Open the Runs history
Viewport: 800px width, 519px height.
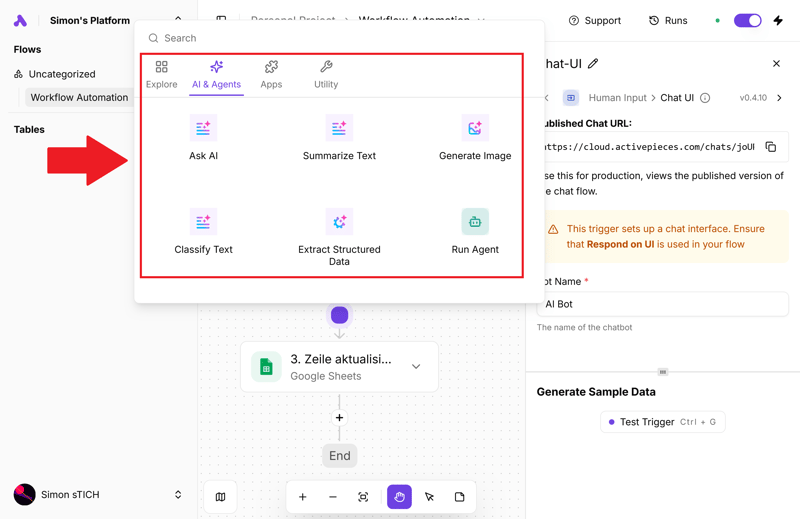pyautogui.click(x=667, y=20)
